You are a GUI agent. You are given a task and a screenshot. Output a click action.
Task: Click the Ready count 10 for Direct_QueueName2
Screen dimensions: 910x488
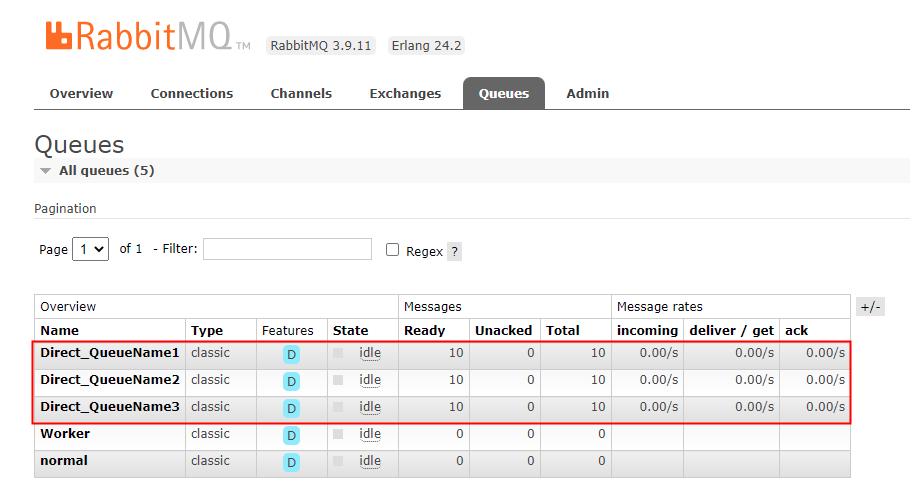tap(456, 379)
